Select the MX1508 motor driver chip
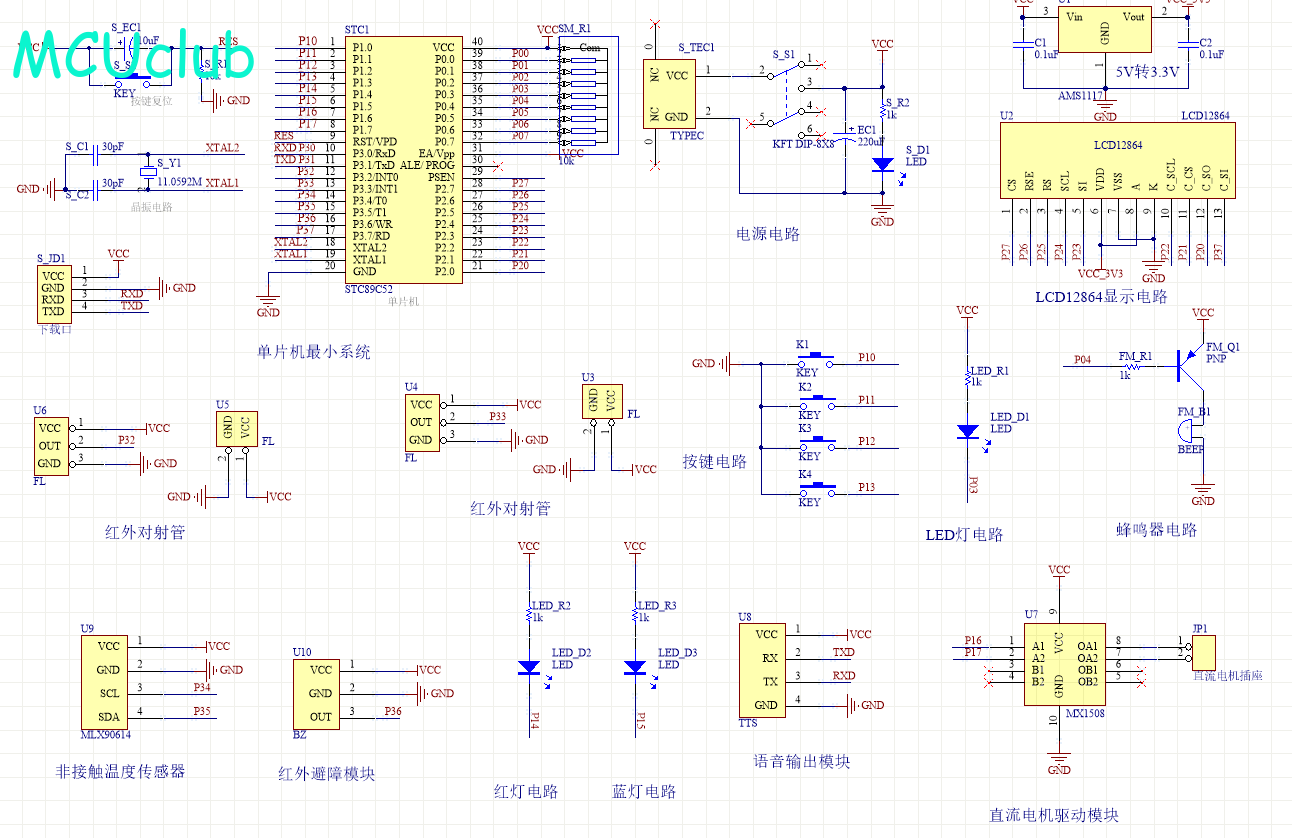1292x838 pixels. (x=1059, y=665)
